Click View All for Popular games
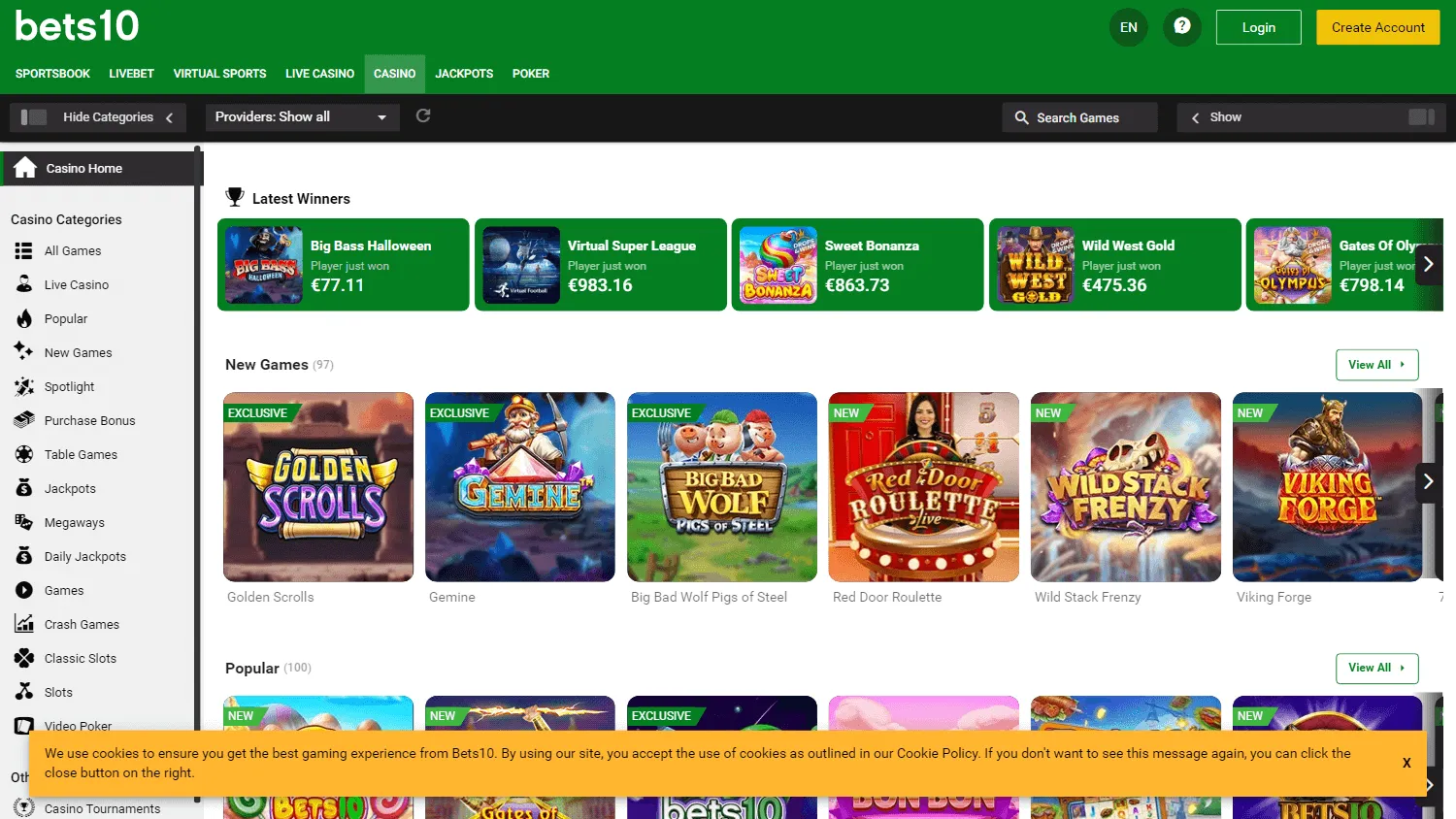The image size is (1456, 819). 1376,668
